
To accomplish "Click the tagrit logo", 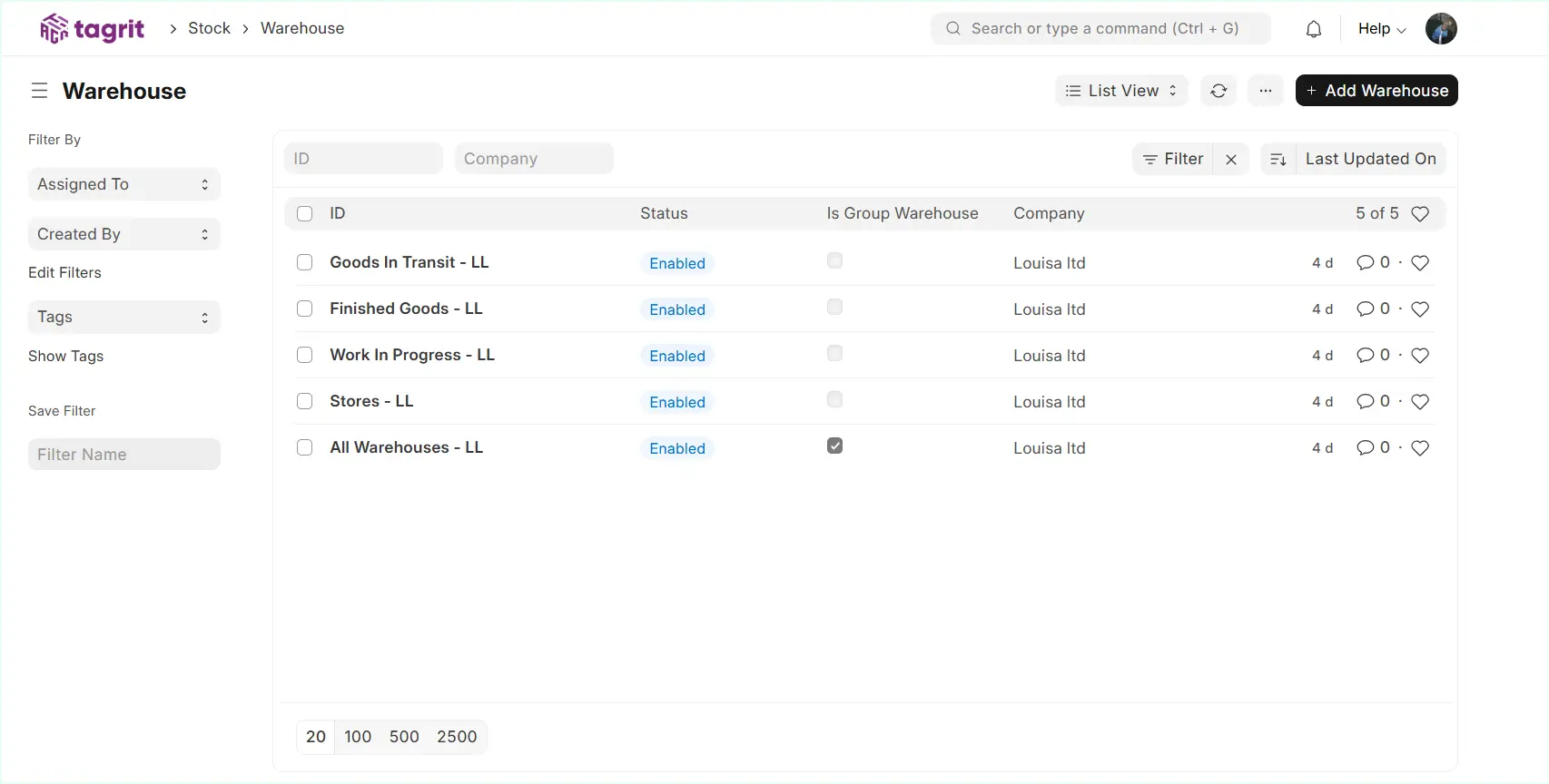I will coord(93,29).
